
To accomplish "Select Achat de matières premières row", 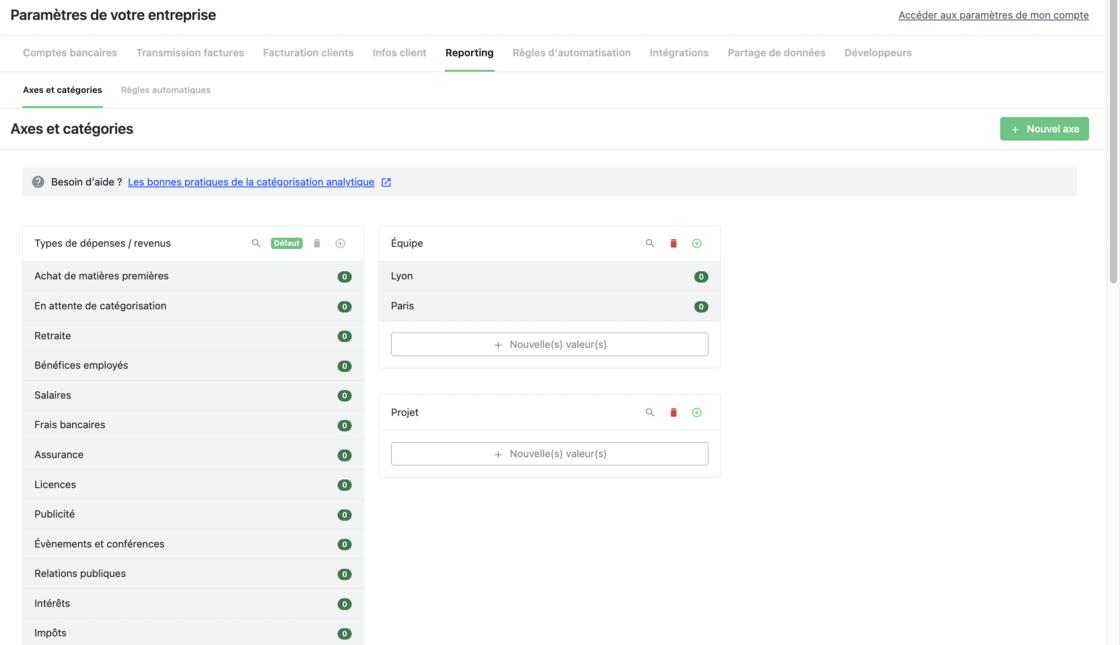I will point(193,276).
